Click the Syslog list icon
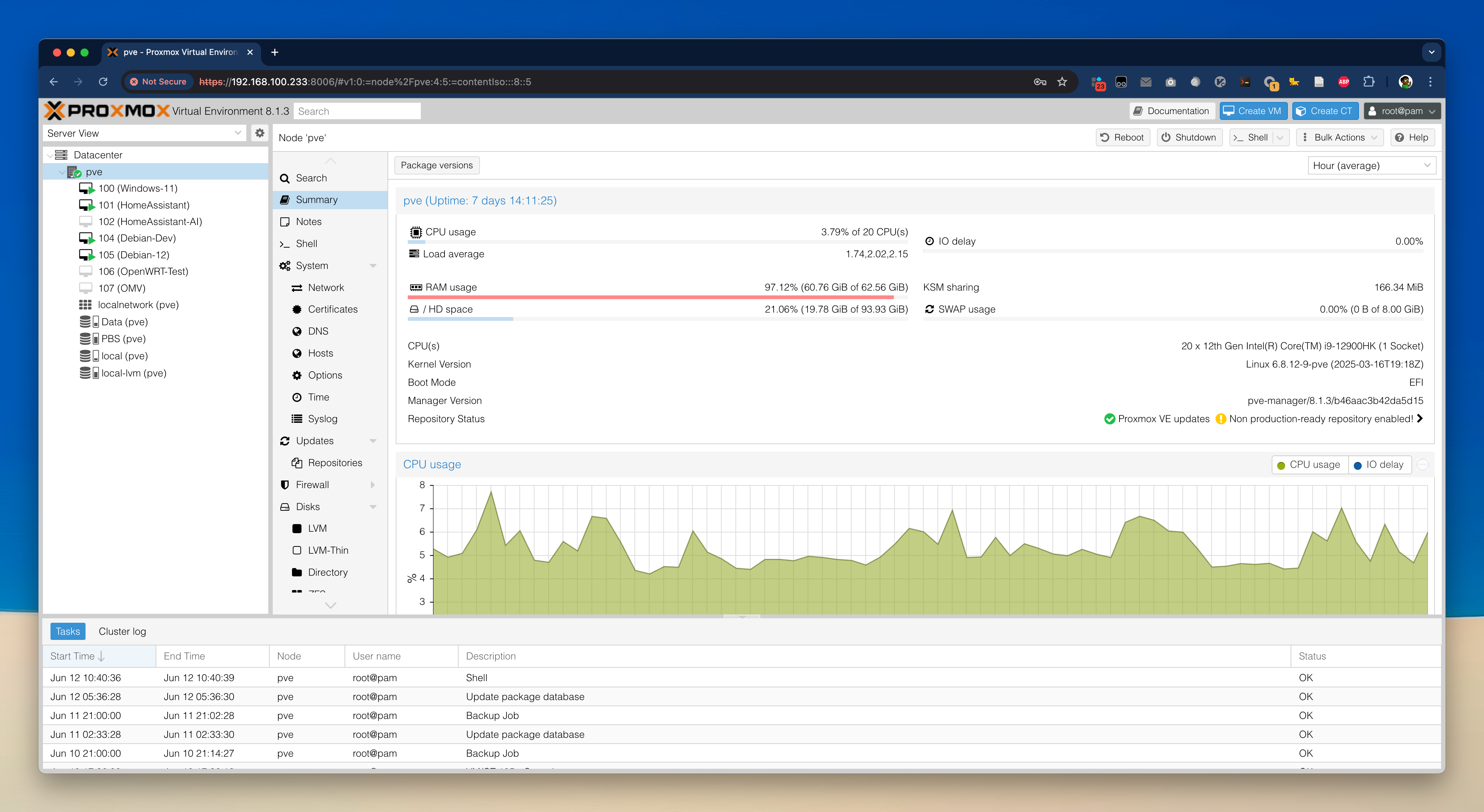The width and height of the screenshot is (1484, 812). coord(297,419)
